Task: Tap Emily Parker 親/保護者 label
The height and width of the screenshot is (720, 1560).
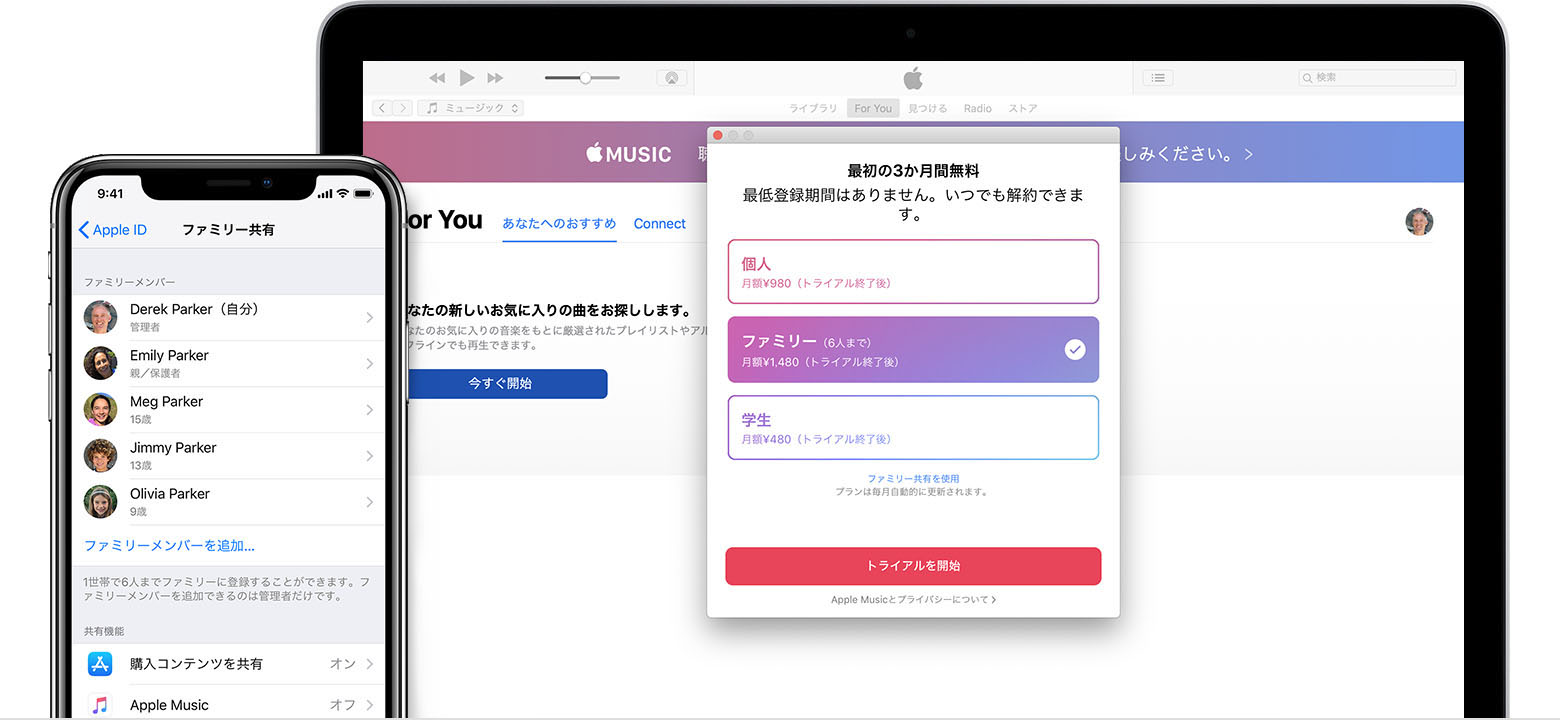Action: click(155, 374)
